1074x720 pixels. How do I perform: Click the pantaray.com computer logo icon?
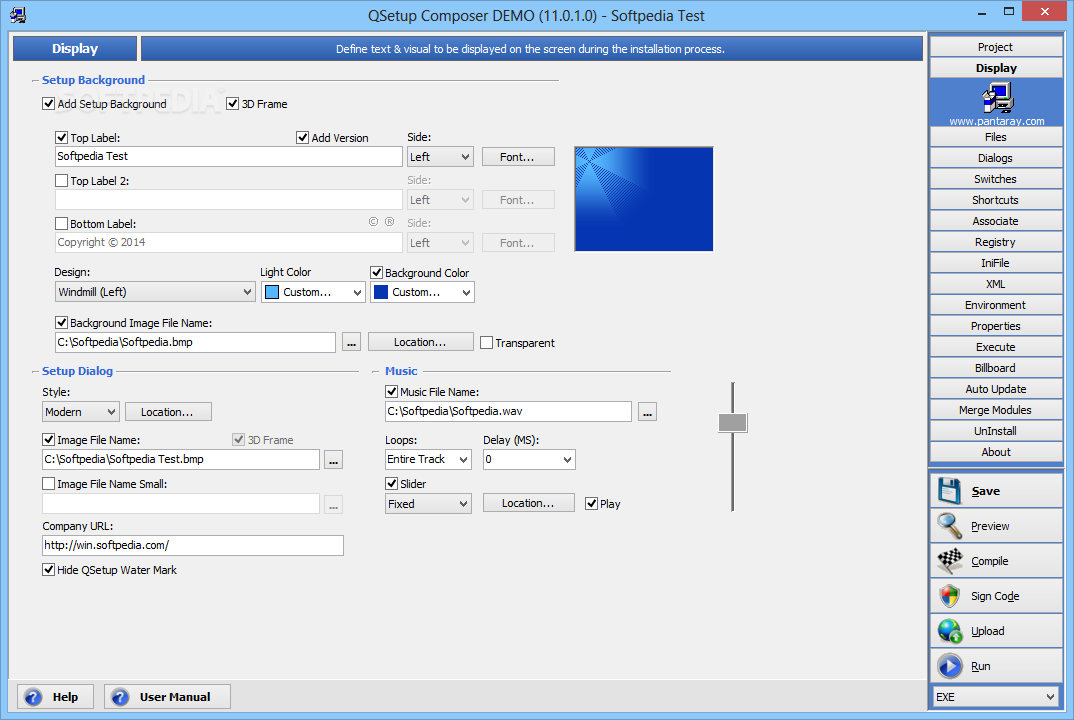click(x=997, y=98)
